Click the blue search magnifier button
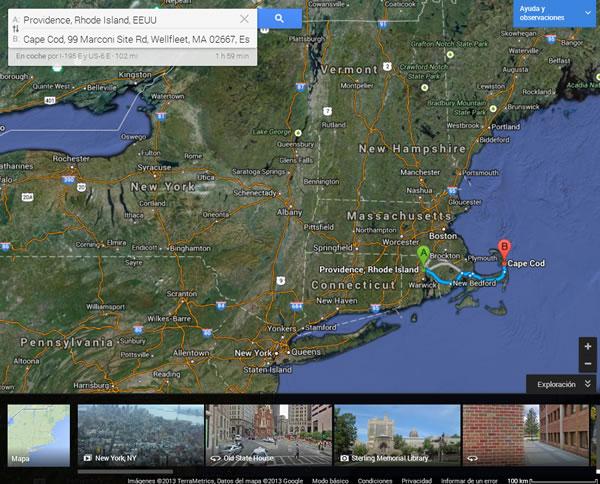The image size is (600, 484). pyautogui.click(x=279, y=18)
